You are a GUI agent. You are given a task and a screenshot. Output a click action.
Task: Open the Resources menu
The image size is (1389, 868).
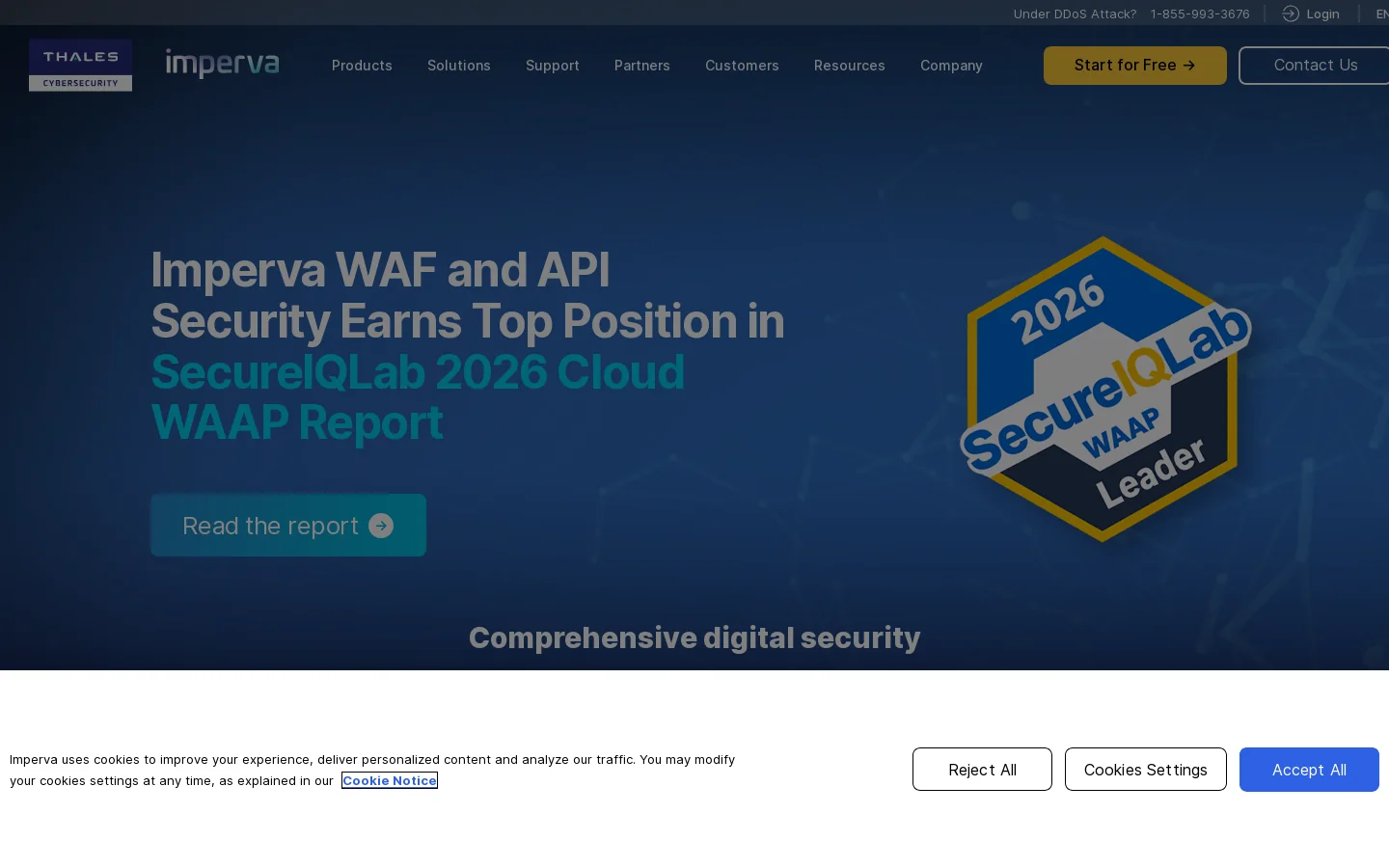[850, 66]
